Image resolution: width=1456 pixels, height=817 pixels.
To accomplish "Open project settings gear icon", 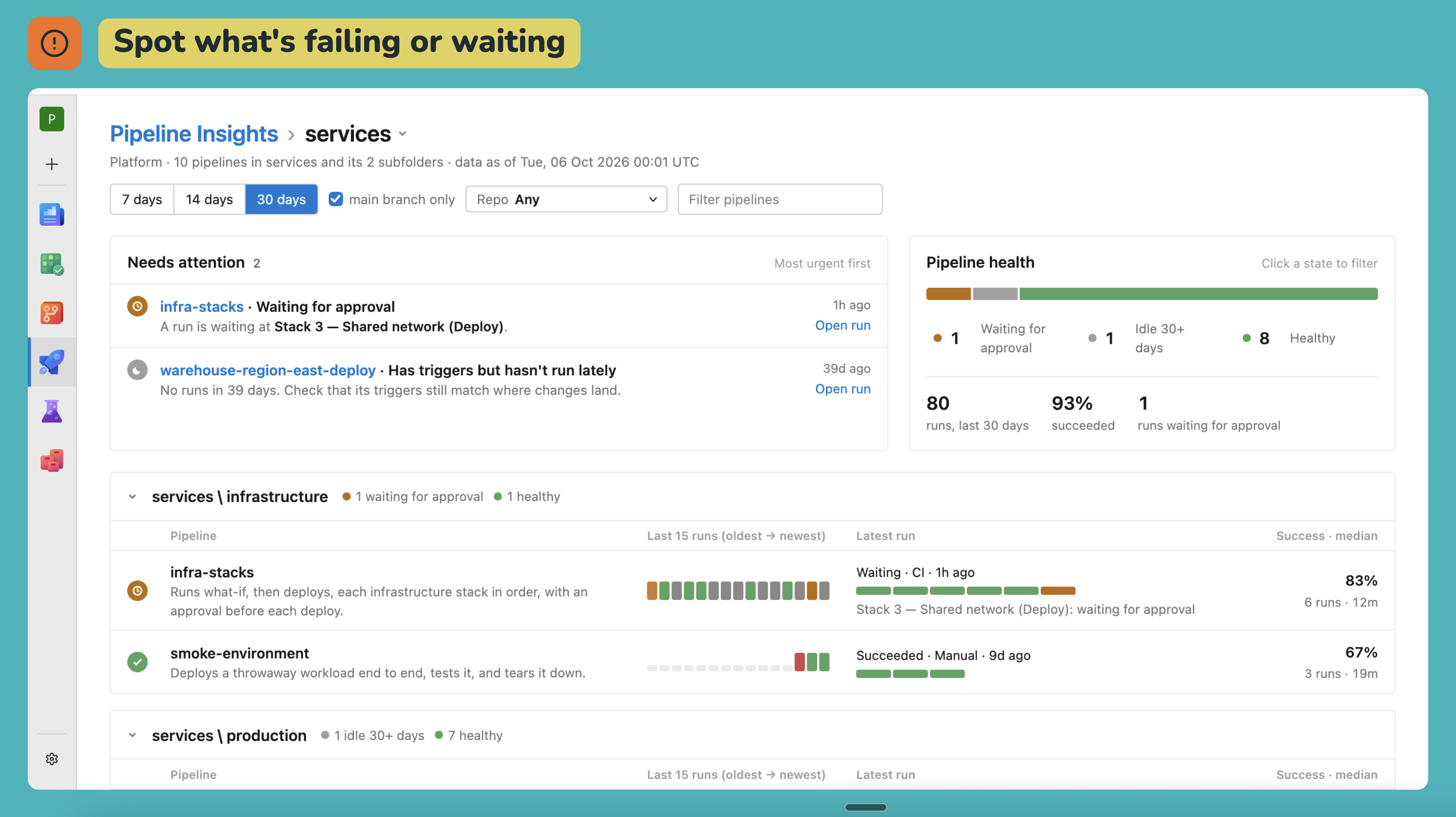I will pyautogui.click(x=51, y=759).
